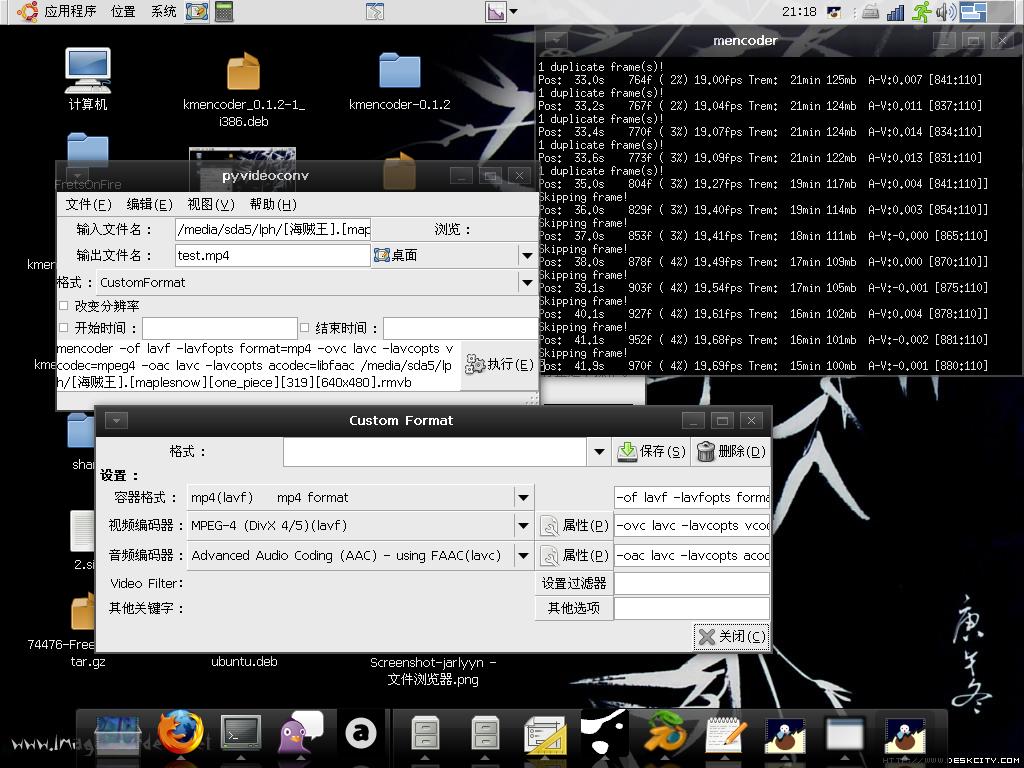The height and width of the screenshot is (768, 1024).
Task: Click the green running man tray icon
Action: tap(921, 11)
